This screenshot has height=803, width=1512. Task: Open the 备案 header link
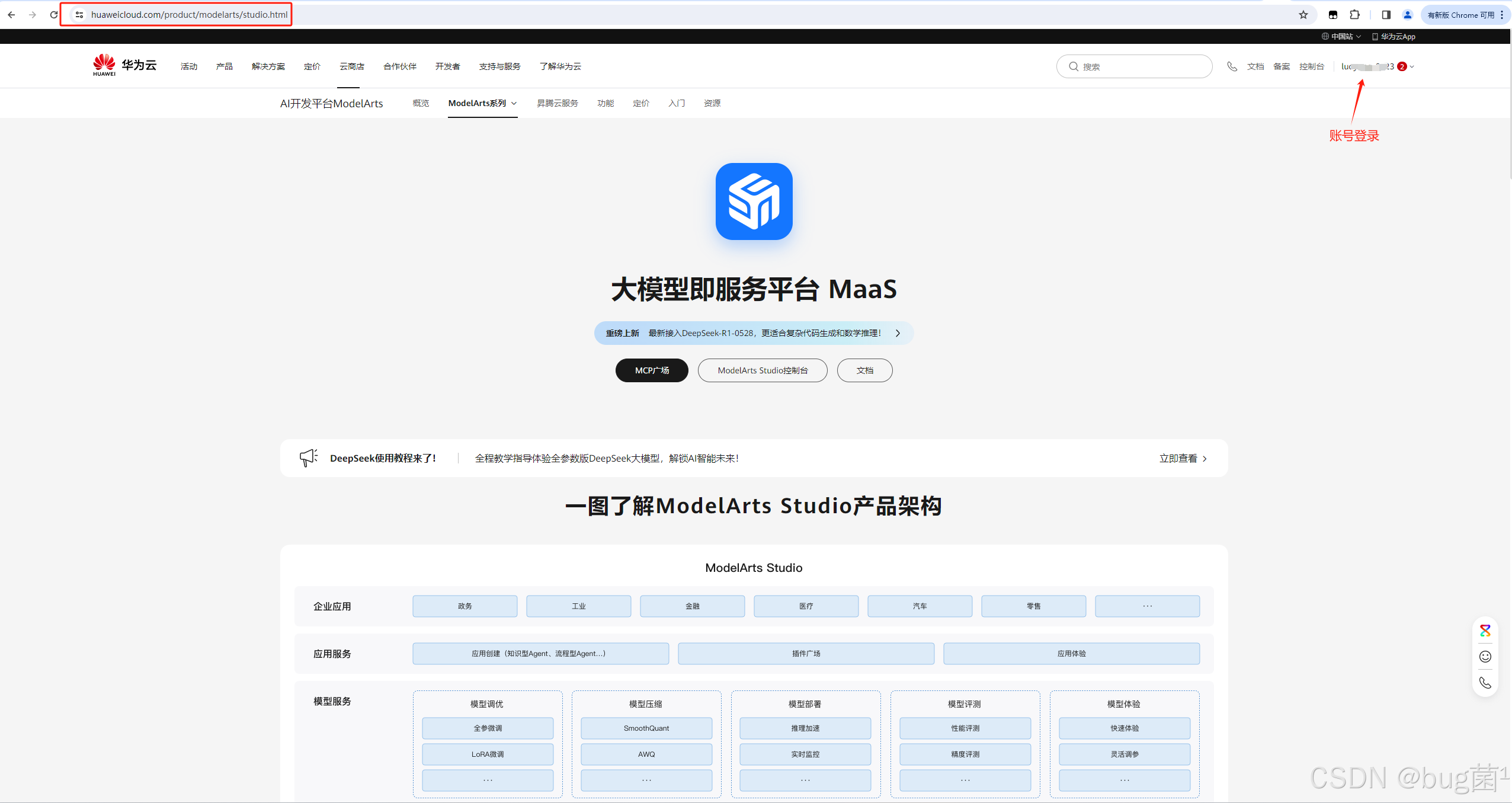(x=1282, y=66)
